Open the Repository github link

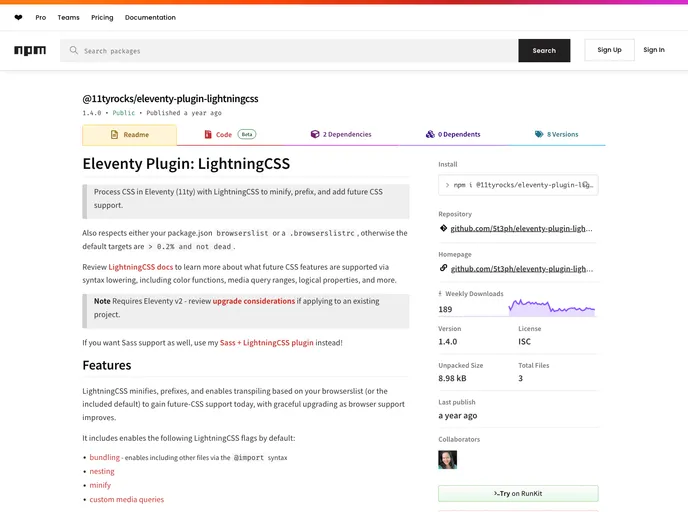tap(521, 228)
